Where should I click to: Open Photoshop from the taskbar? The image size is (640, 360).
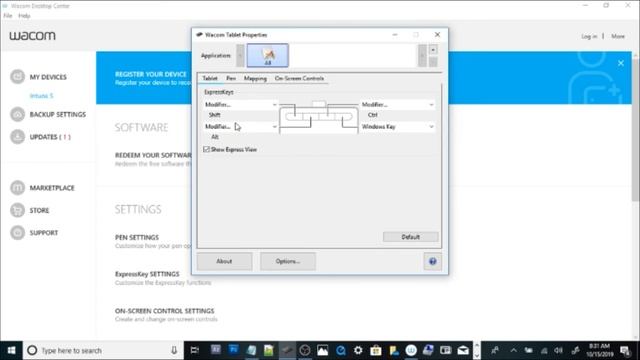[233, 350]
